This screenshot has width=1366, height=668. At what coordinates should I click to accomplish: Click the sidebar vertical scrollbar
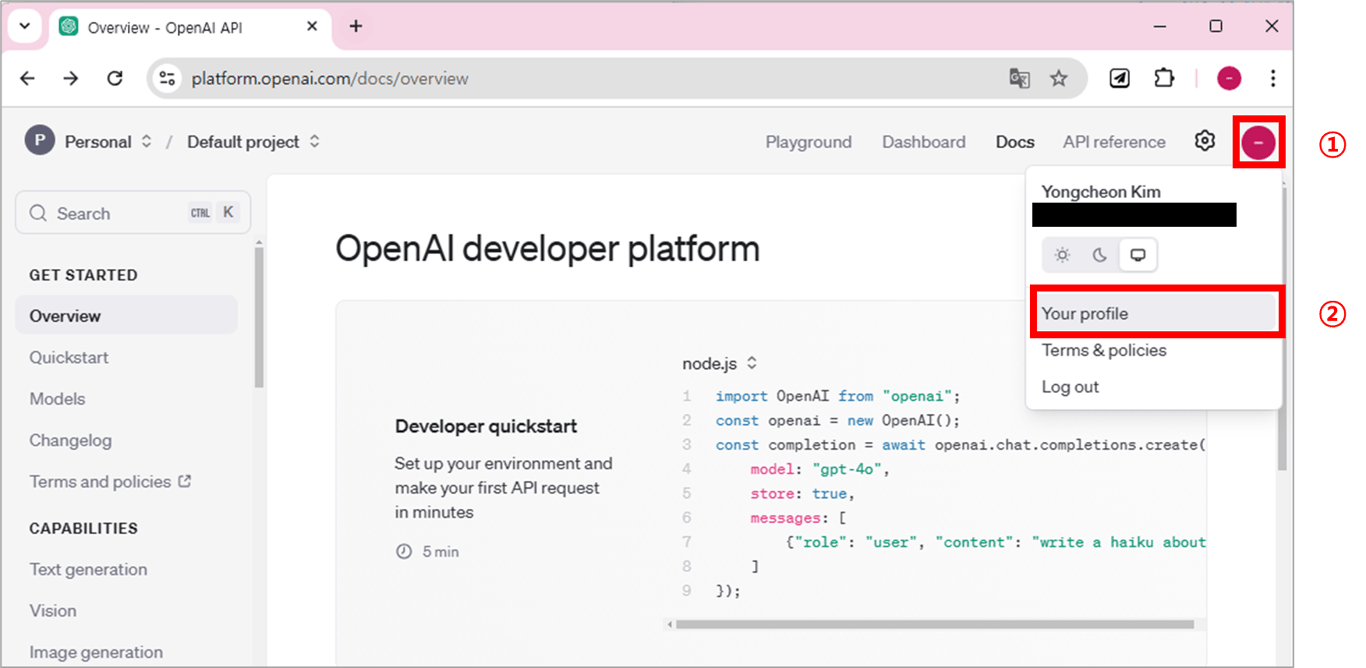[x=259, y=318]
